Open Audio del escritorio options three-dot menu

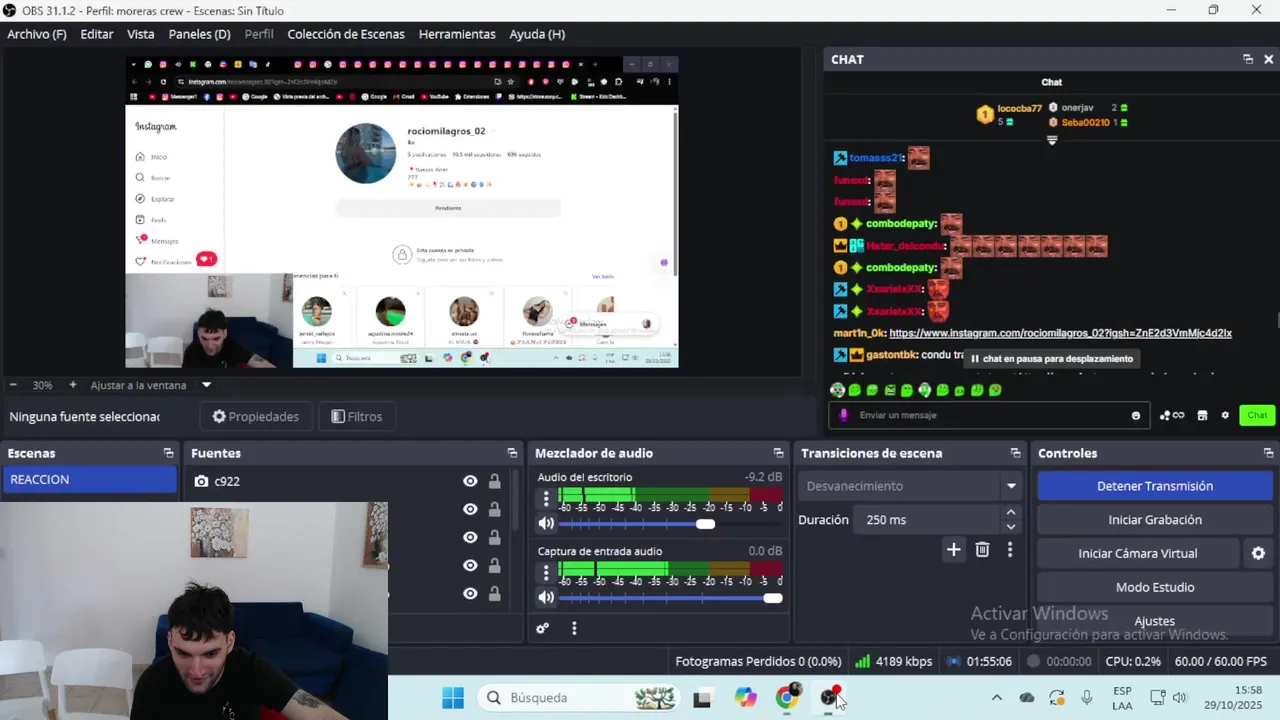click(x=546, y=498)
